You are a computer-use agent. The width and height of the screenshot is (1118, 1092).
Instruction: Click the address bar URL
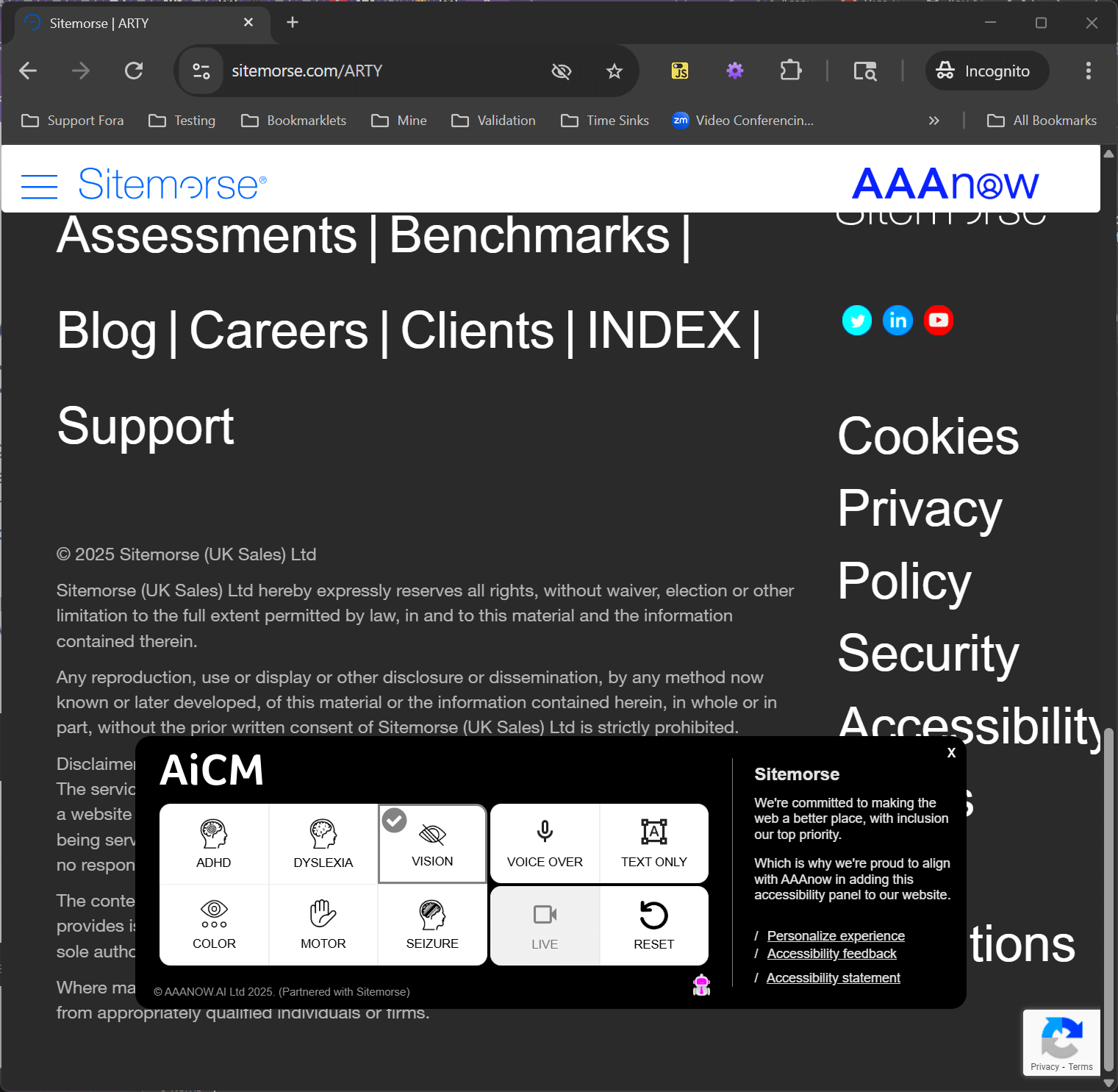307,71
